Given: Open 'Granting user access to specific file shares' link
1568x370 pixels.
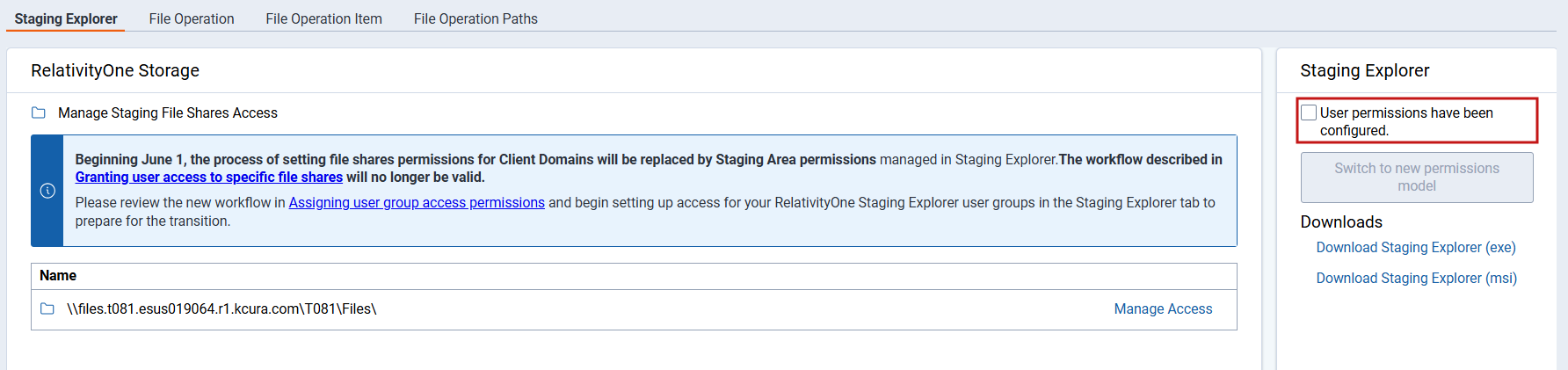Looking at the screenshot, I should 209,178.
